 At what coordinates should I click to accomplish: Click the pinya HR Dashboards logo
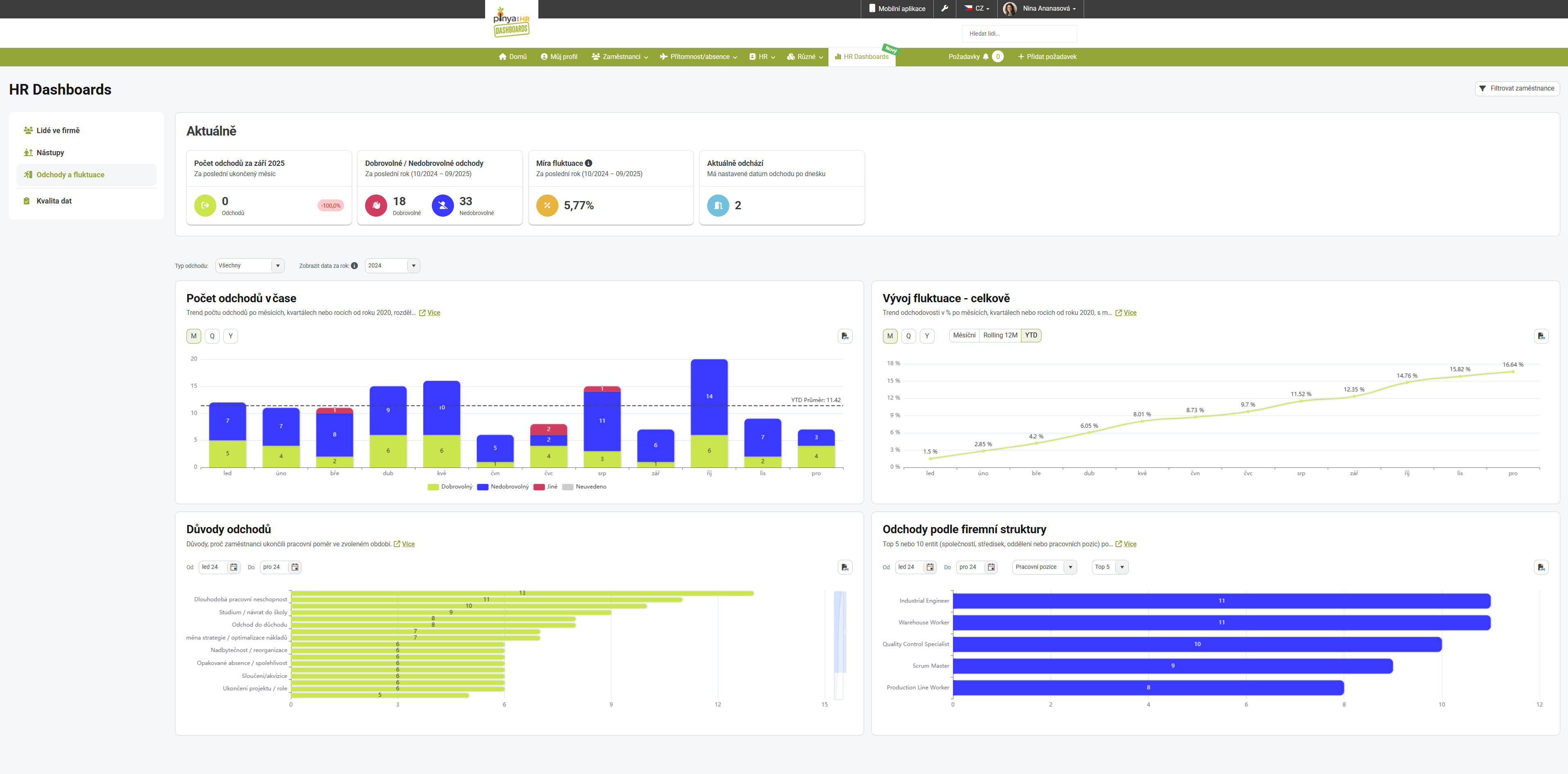(x=511, y=23)
